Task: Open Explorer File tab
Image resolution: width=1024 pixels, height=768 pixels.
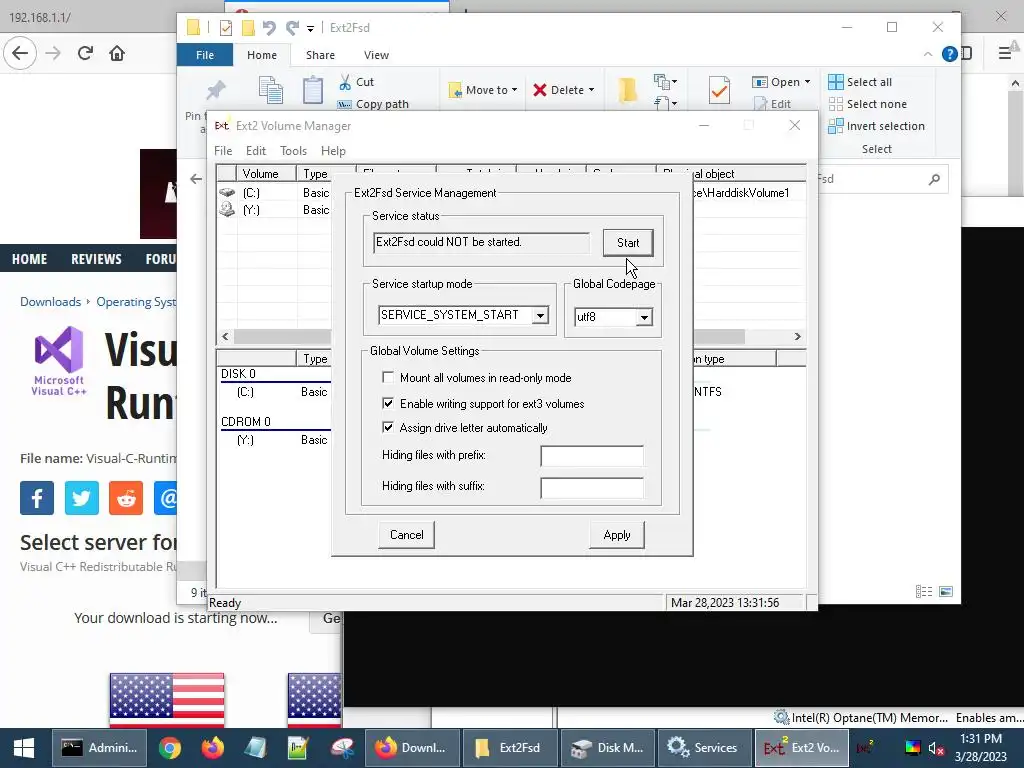Action: [x=205, y=55]
